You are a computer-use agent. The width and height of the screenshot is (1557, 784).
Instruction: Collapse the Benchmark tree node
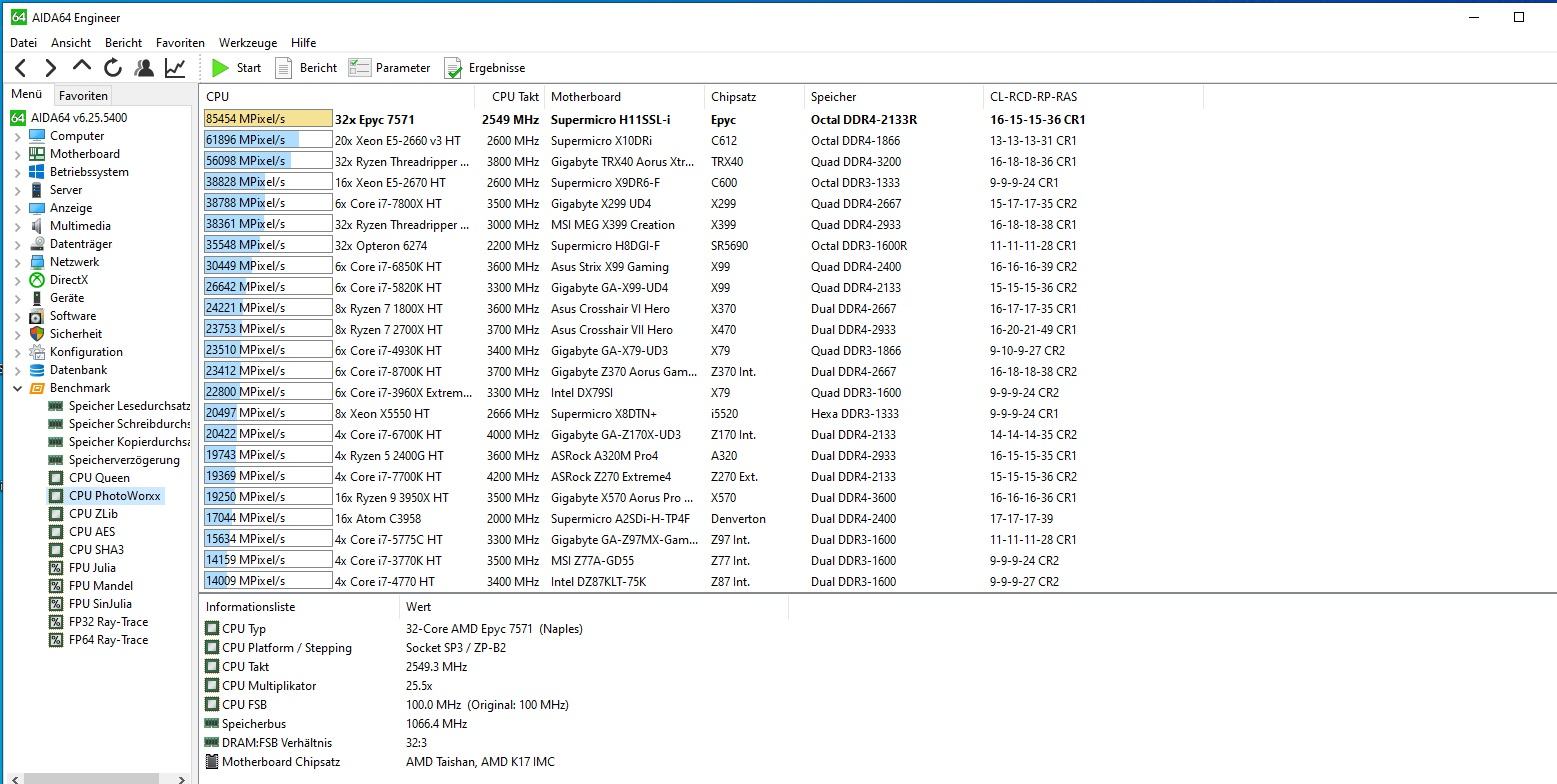(18, 388)
